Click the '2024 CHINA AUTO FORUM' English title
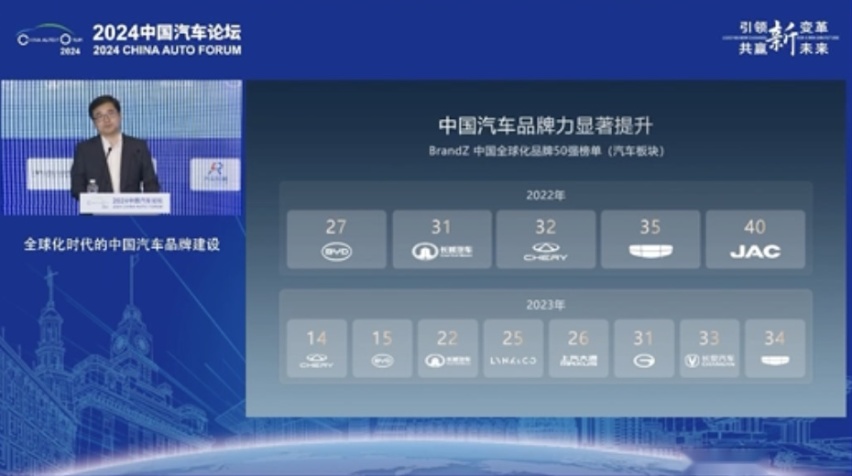Screen dimensions: 852x476 click(x=167, y=50)
